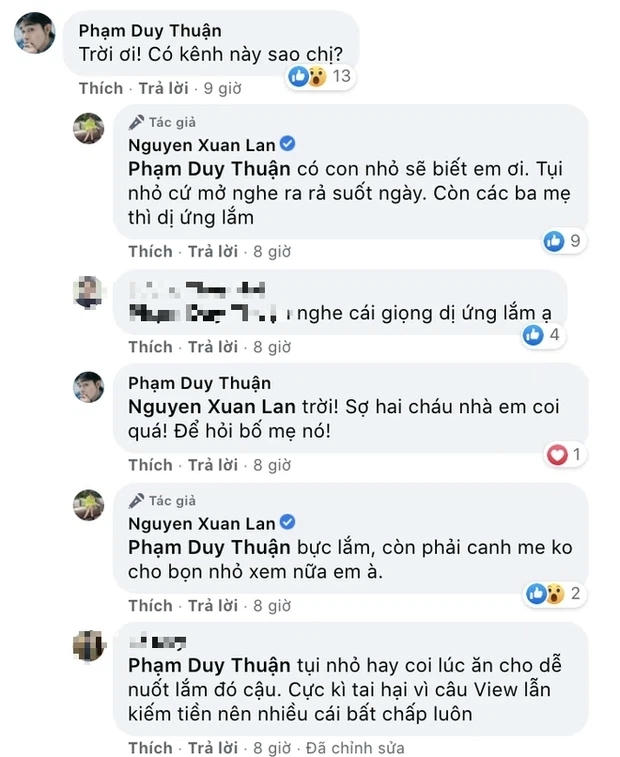
Task: Reply to the top comment via Trả lời
Action: [164, 88]
